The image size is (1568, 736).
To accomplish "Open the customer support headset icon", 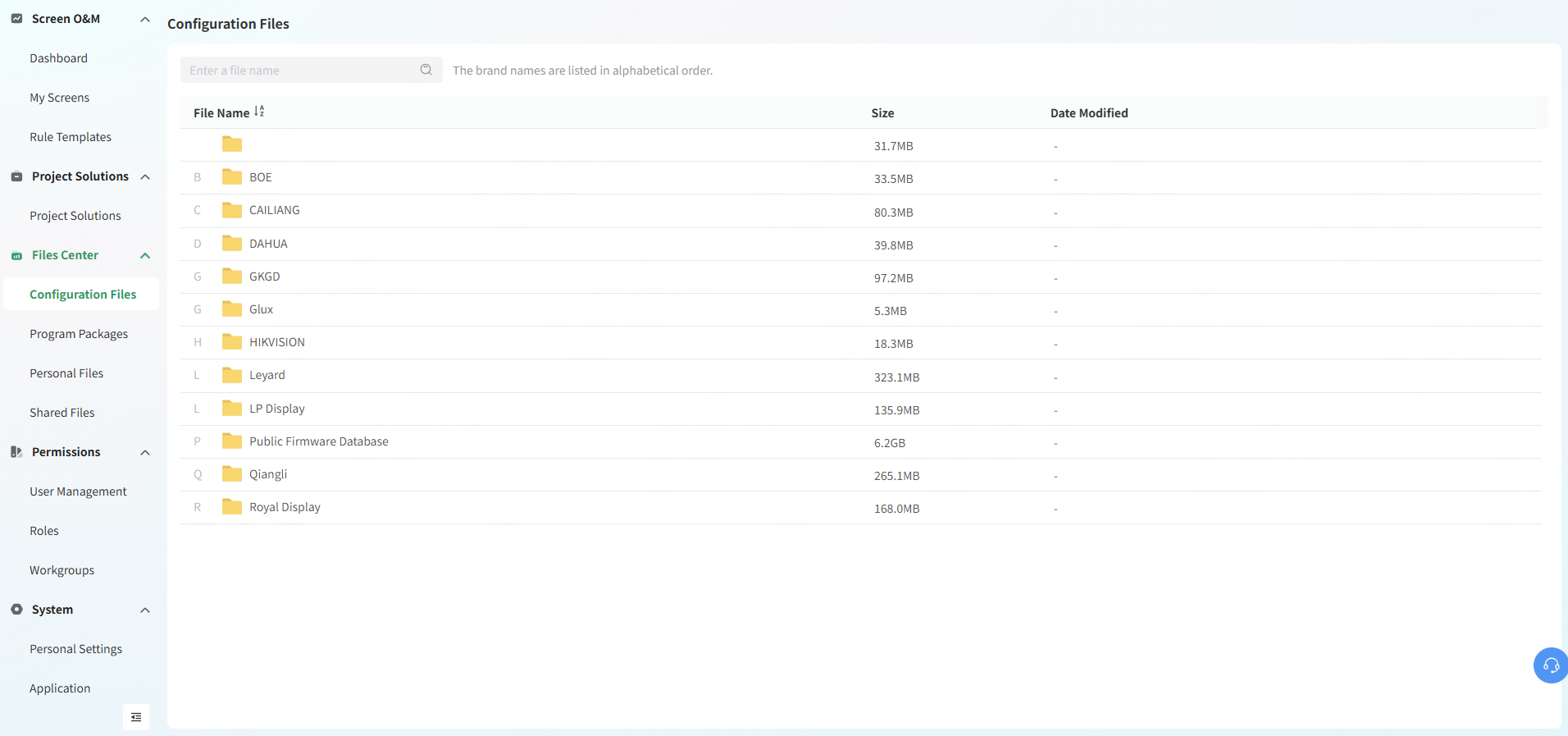I will tap(1551, 665).
